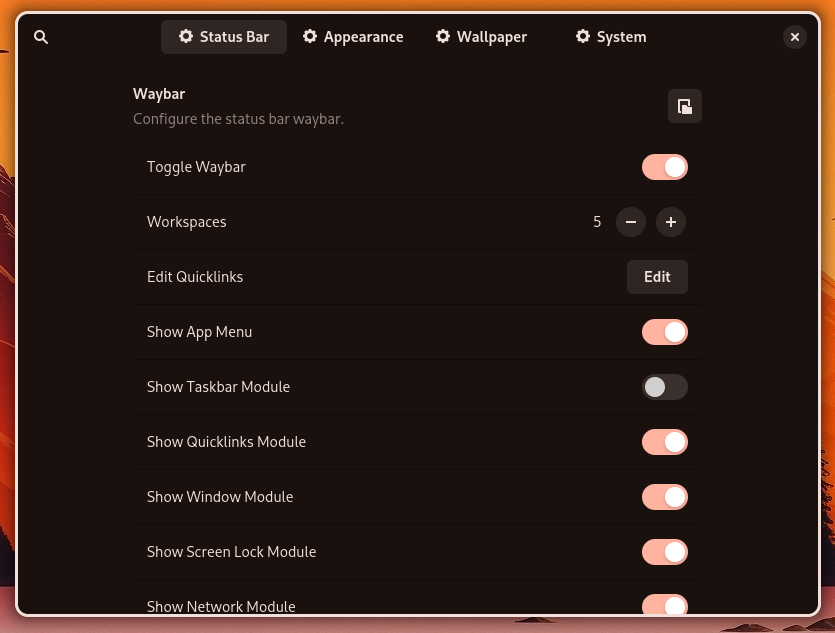
Task: Turn off Show Quicklinks Module
Action: tap(664, 442)
